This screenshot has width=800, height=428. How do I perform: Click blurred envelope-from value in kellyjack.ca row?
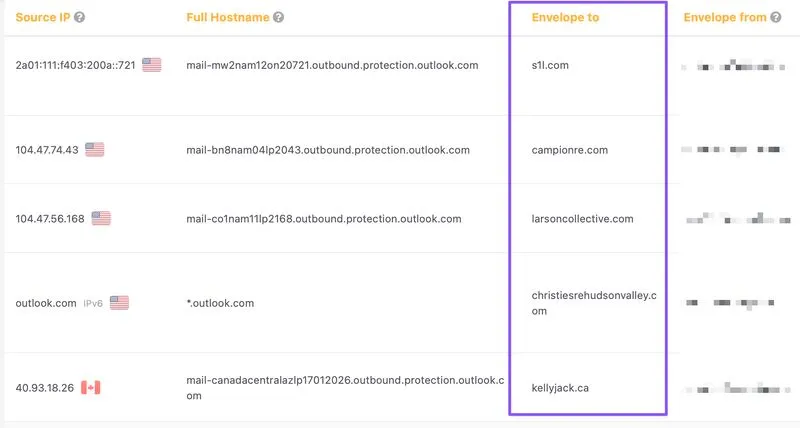point(737,388)
